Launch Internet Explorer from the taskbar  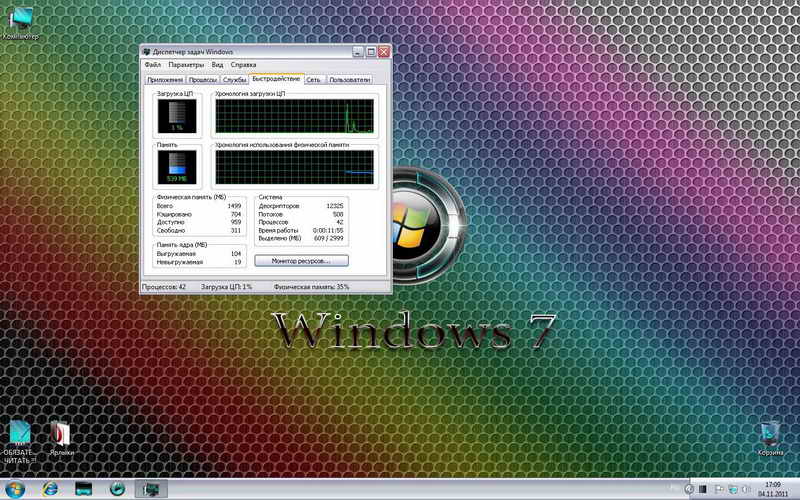point(50,490)
